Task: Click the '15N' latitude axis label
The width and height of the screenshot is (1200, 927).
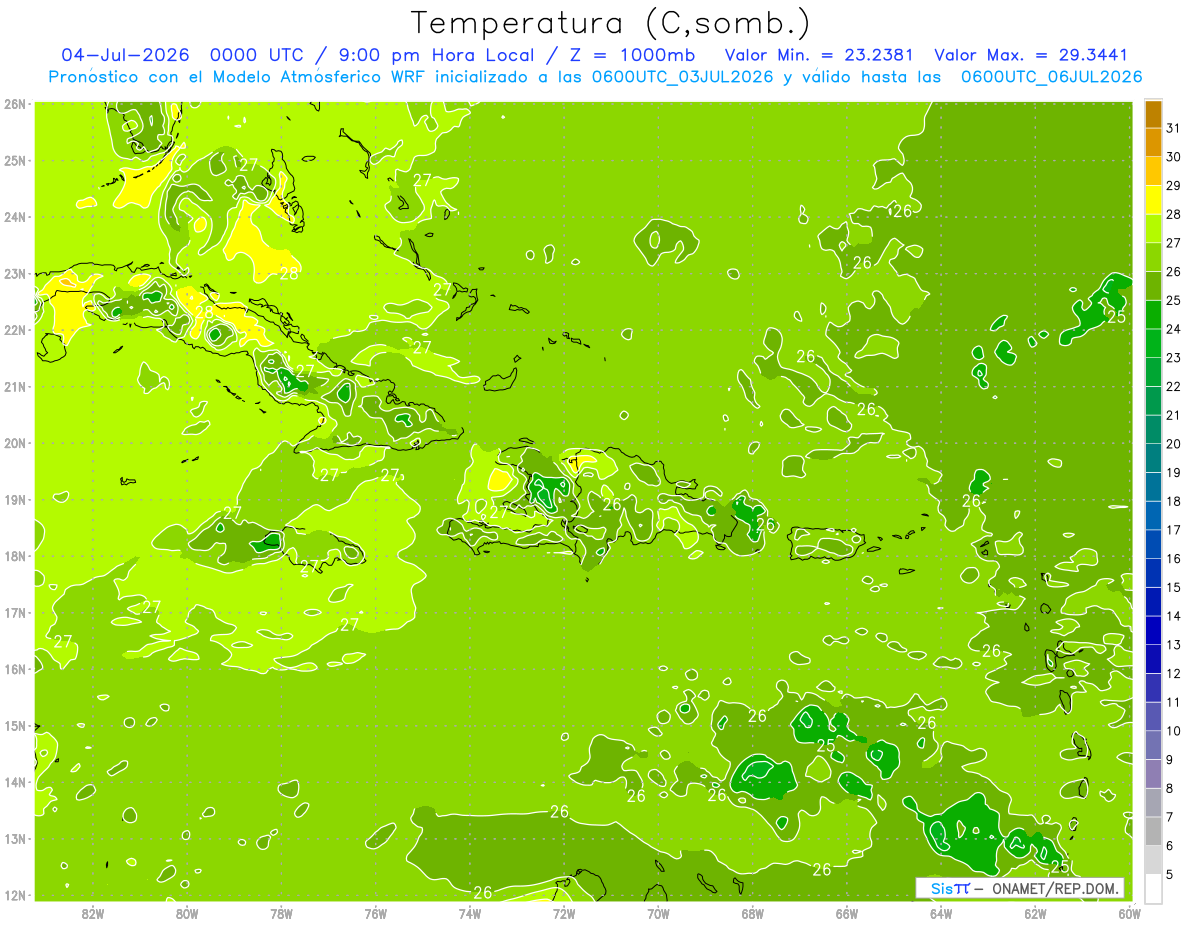Action: click(x=15, y=725)
